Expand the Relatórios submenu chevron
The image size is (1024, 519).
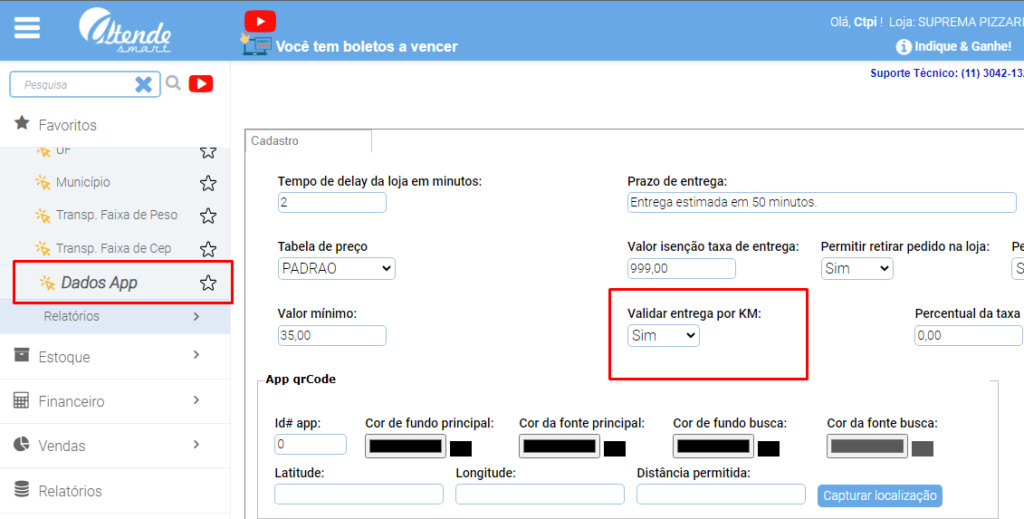(197, 317)
